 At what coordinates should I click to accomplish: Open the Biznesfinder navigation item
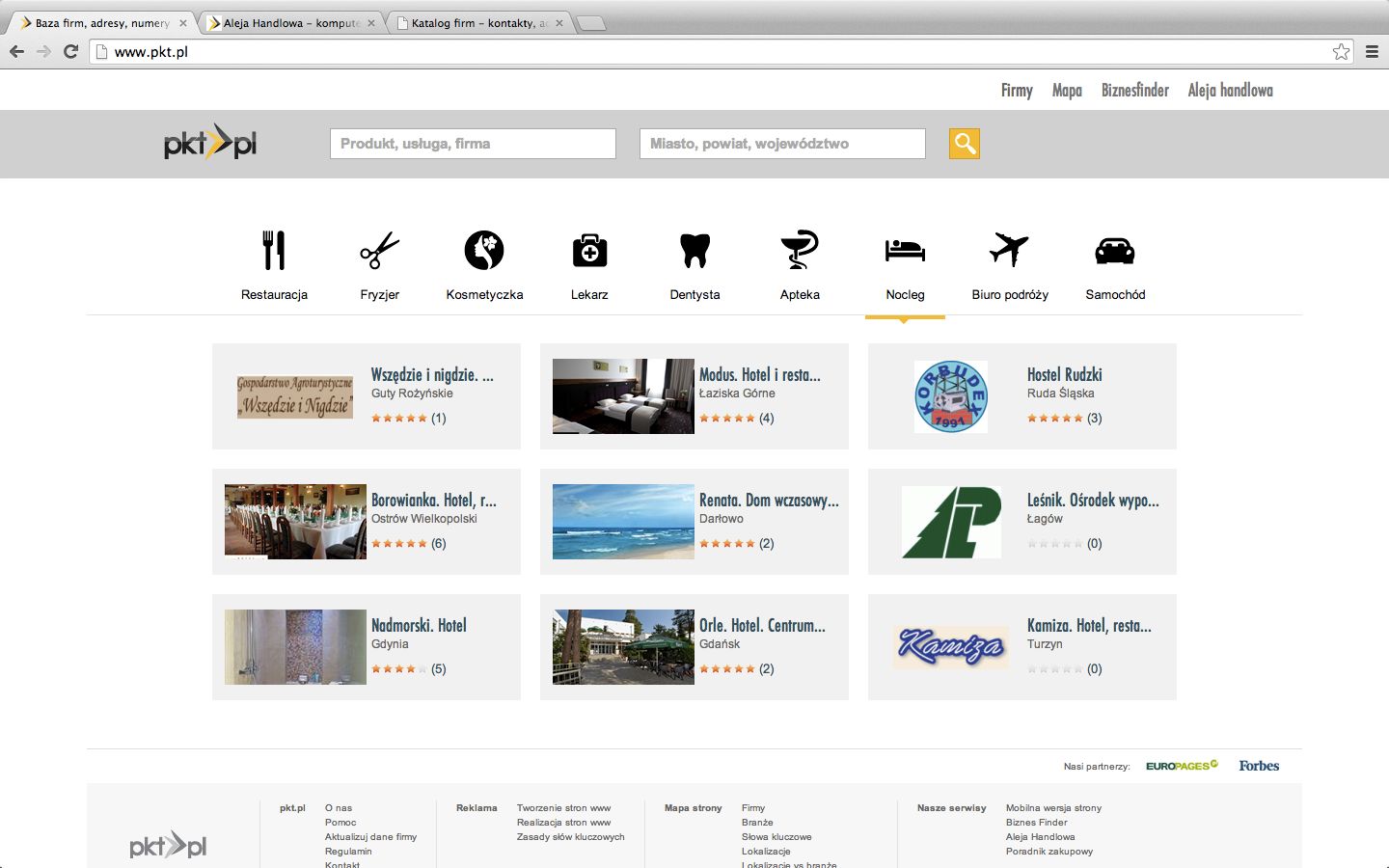tap(1135, 90)
